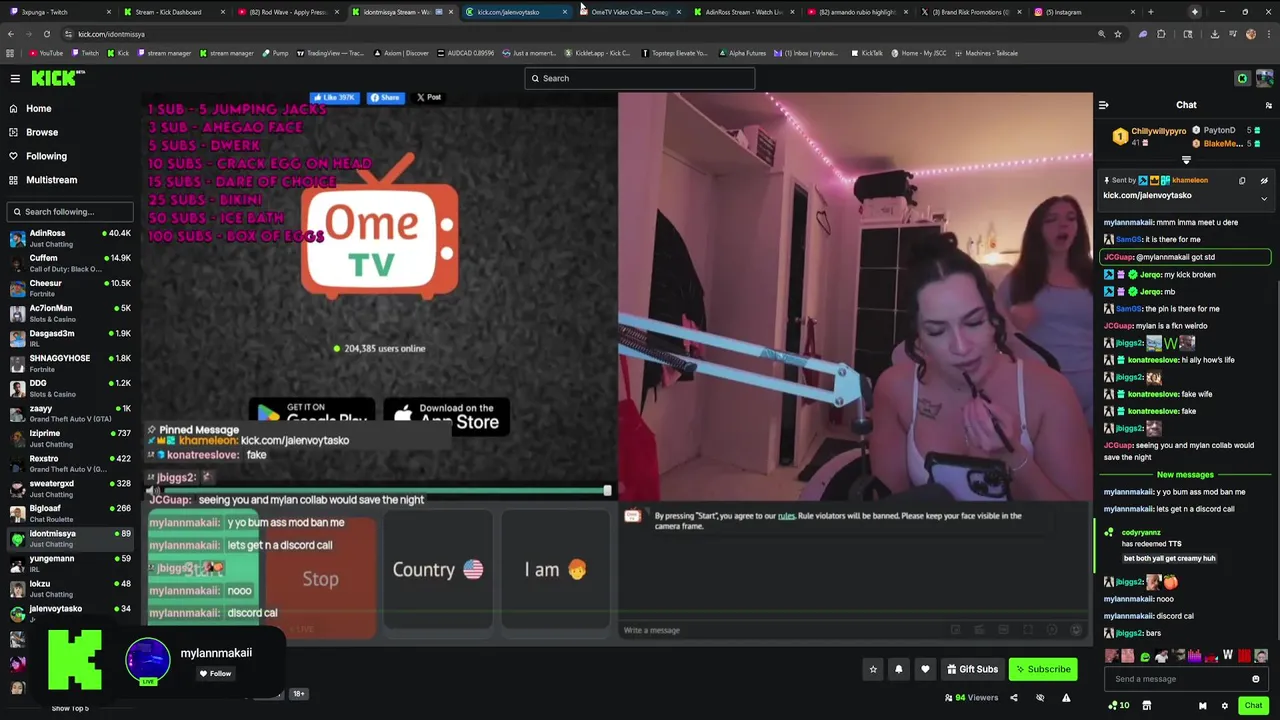Open the profile avatar at top right

(1265, 78)
